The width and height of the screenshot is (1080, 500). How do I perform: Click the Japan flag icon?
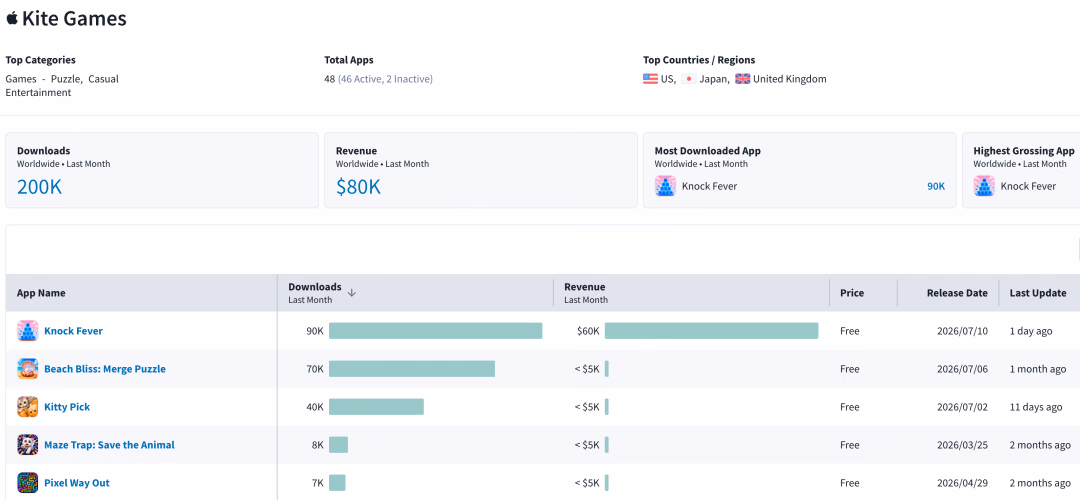(688, 79)
